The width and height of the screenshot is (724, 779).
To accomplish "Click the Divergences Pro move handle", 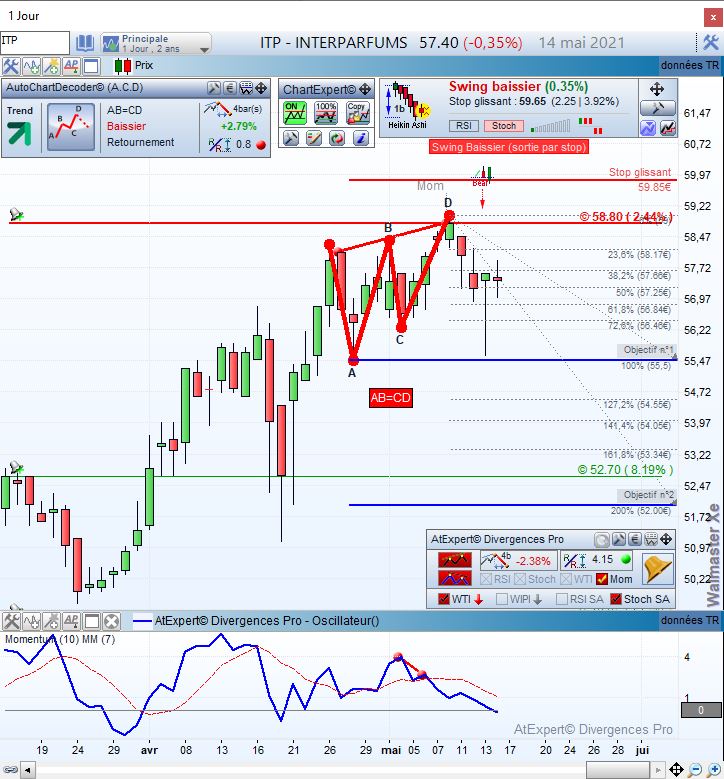I will pos(666,540).
